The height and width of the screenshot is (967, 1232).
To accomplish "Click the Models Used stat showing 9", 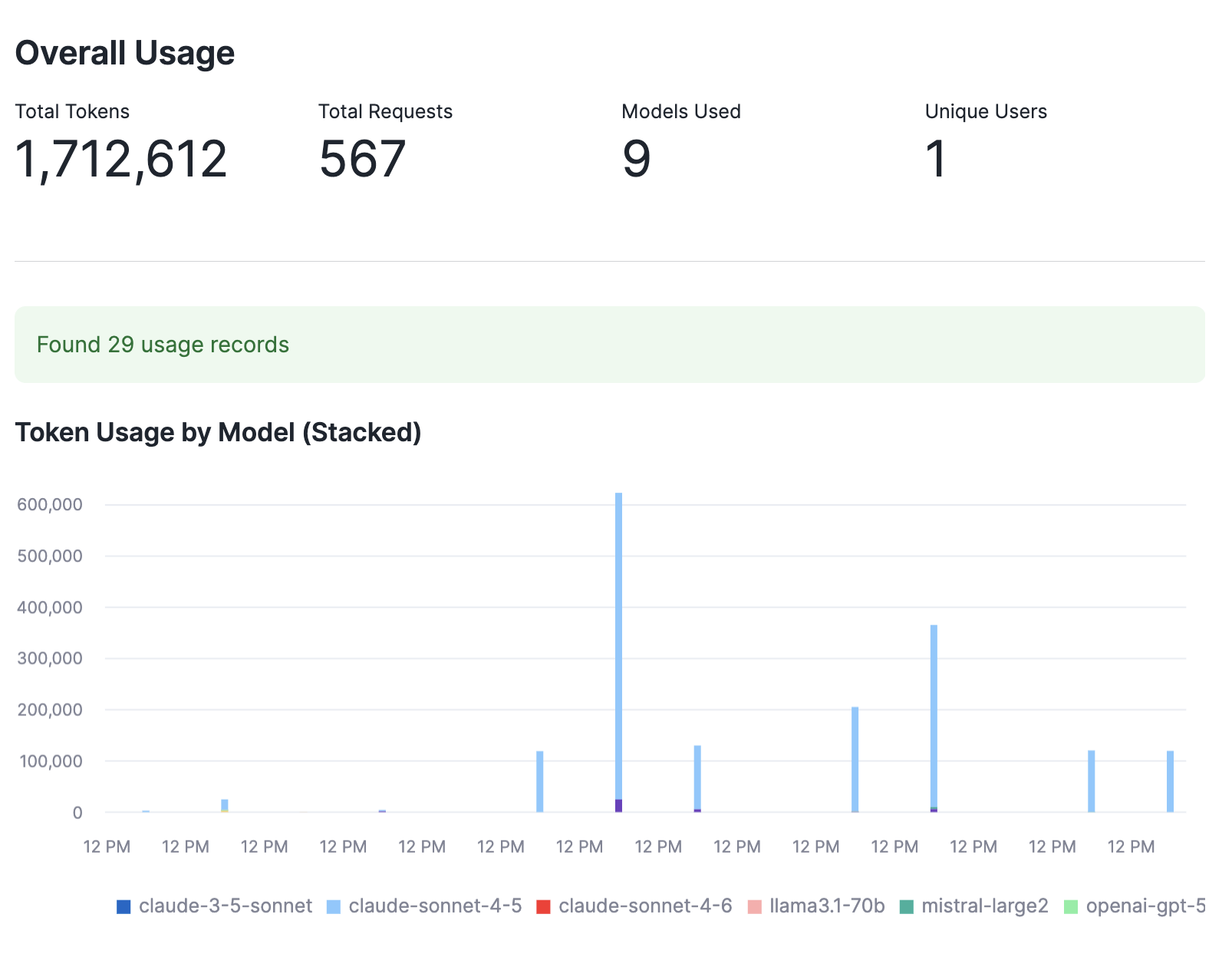I will pos(635,159).
